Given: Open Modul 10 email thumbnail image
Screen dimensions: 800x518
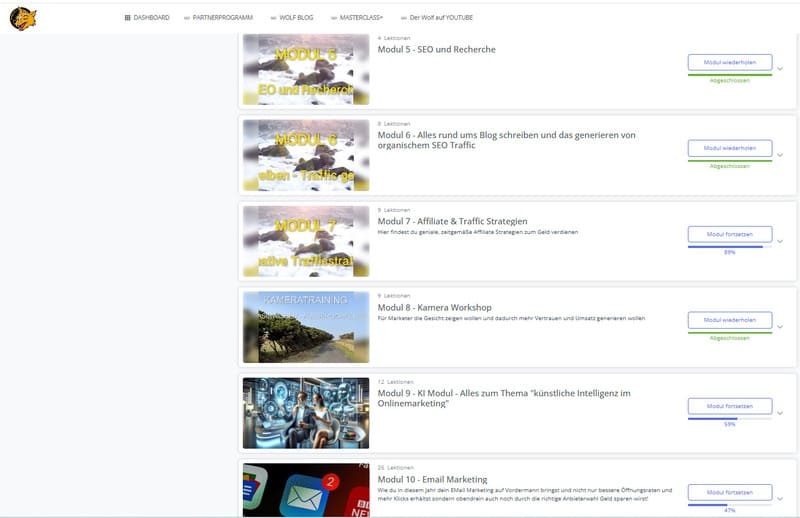Looking at the screenshot, I should click(x=306, y=490).
